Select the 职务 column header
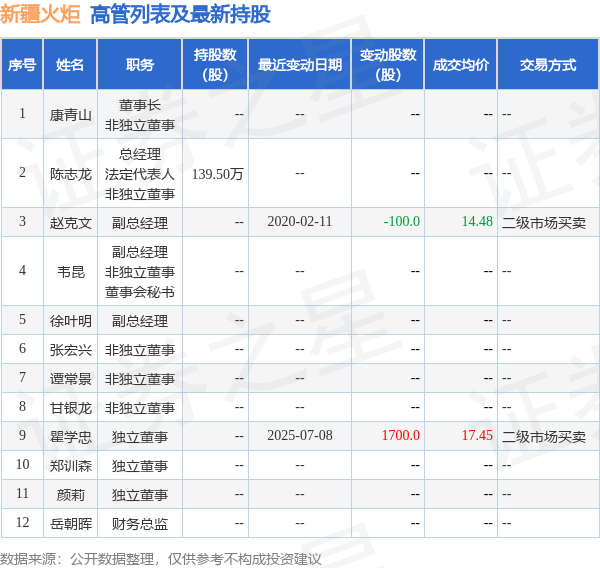This screenshot has width=600, height=568. click(x=140, y=65)
